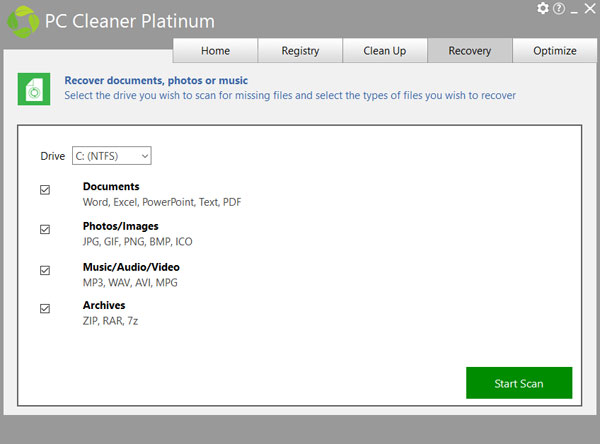Open the Drive dropdown C: (NTFS)

(112, 156)
